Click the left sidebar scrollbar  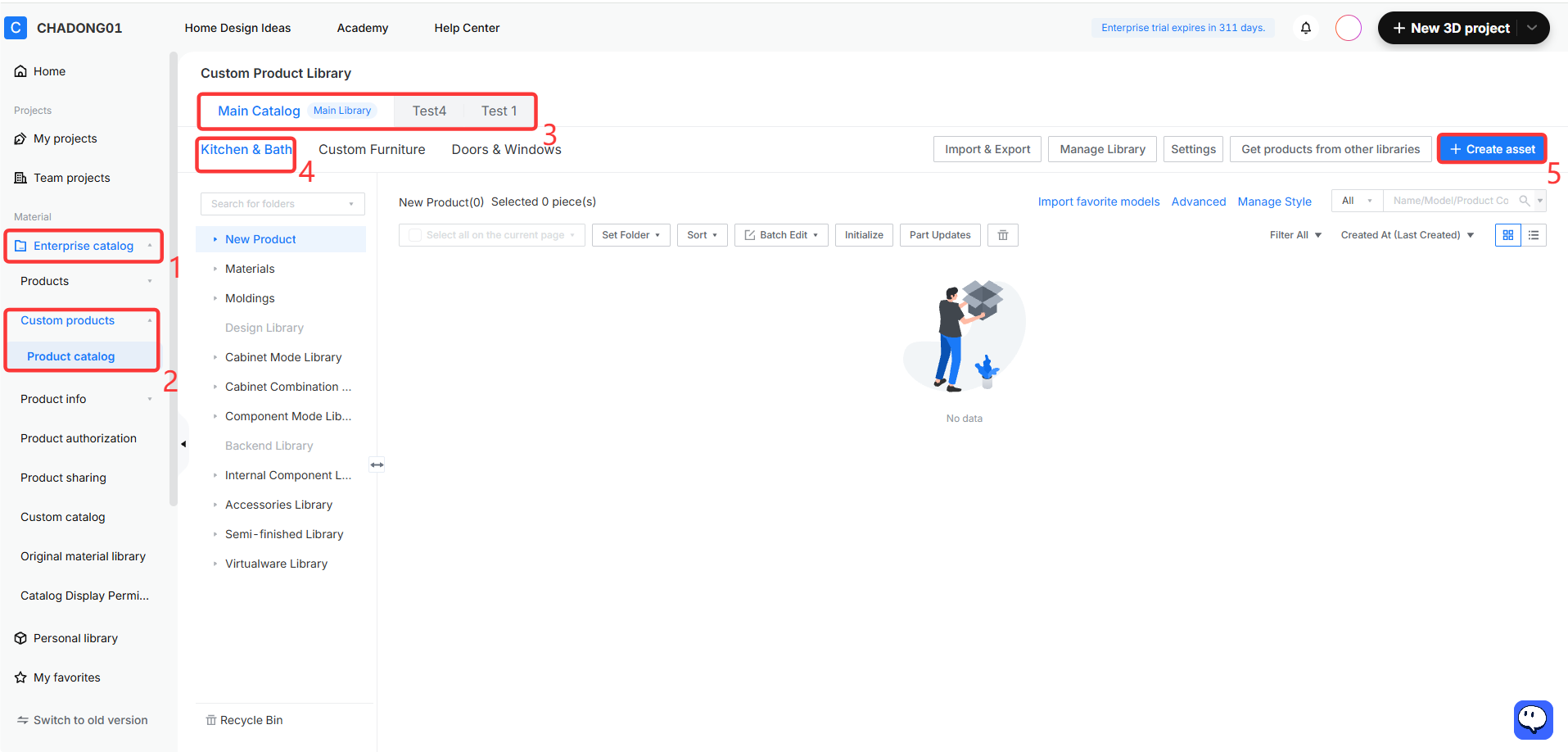click(173, 279)
